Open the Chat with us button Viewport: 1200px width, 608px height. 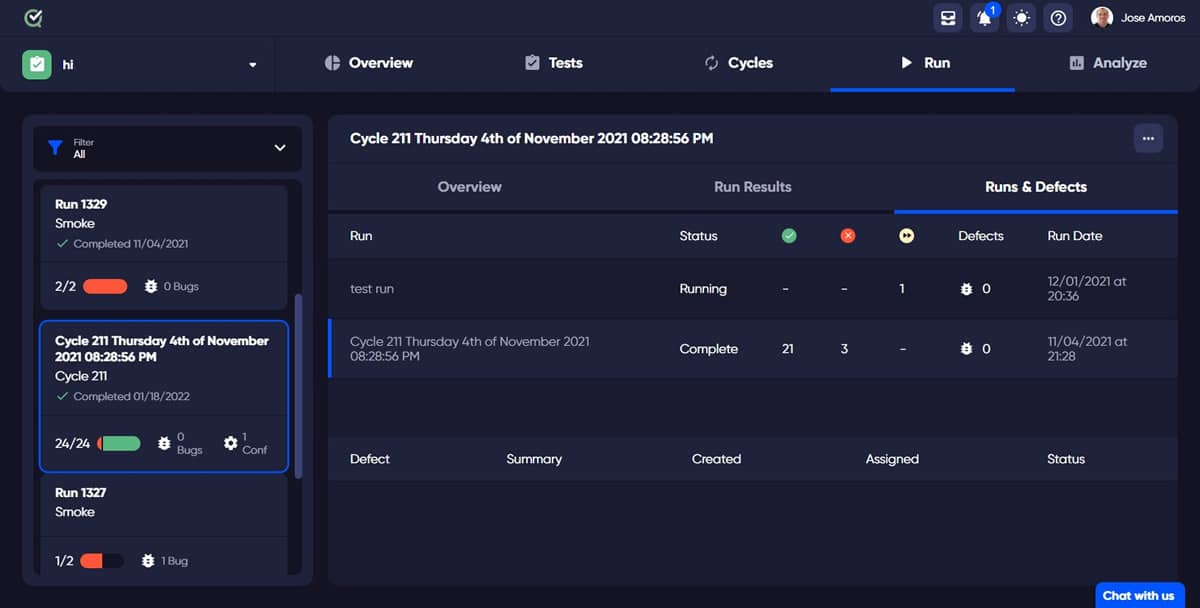[1139, 595]
